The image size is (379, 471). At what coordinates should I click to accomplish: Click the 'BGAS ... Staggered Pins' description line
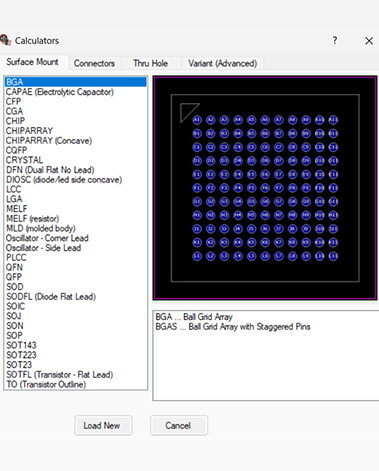pos(233,327)
